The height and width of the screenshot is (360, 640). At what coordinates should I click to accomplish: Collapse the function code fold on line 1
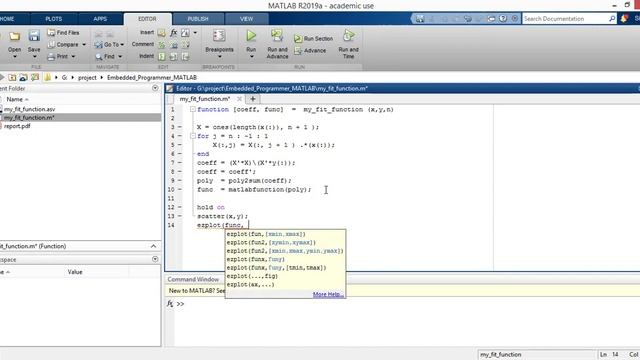[193, 109]
